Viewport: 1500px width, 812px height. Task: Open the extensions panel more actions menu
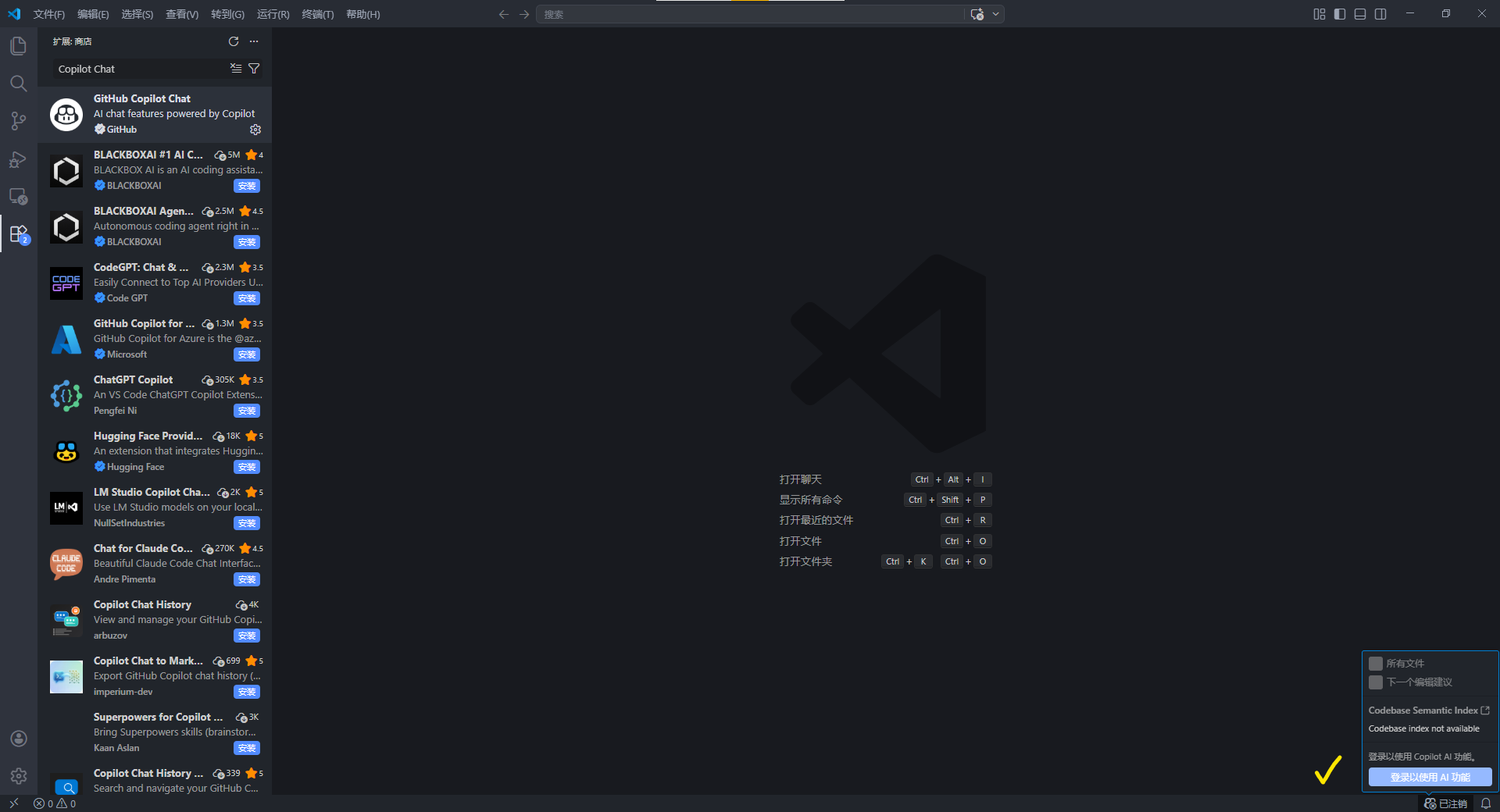(x=254, y=41)
